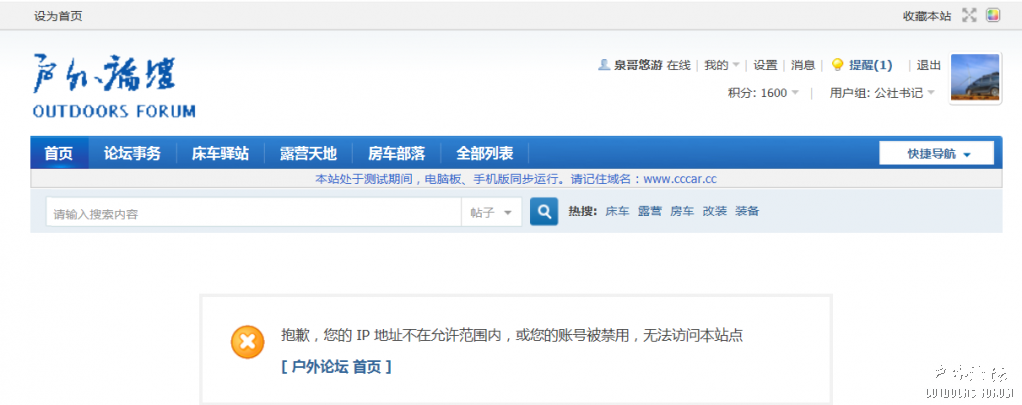Expand the 积分: 1600 dropdown
1022x405 pixels.
(763, 93)
